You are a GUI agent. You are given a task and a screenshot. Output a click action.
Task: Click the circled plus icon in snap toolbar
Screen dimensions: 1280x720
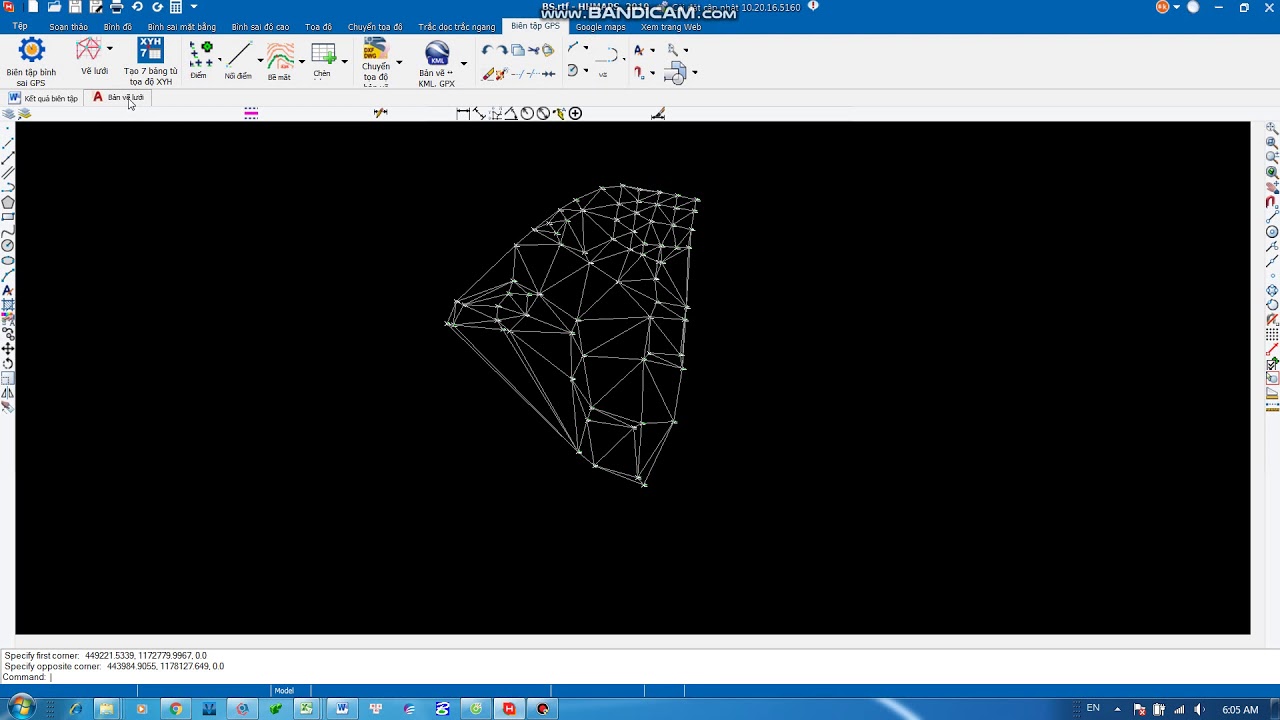[575, 113]
